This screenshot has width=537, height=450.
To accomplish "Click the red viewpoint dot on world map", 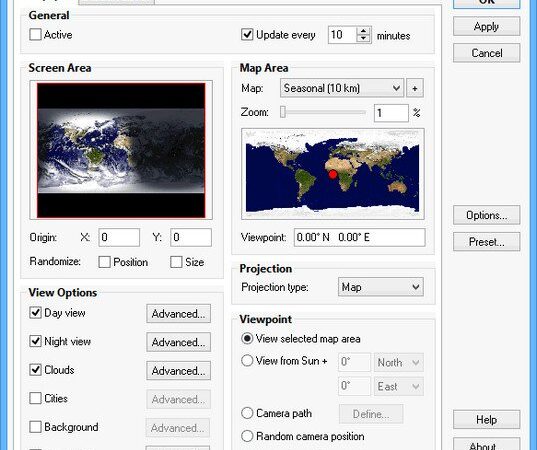I will click(x=333, y=174).
